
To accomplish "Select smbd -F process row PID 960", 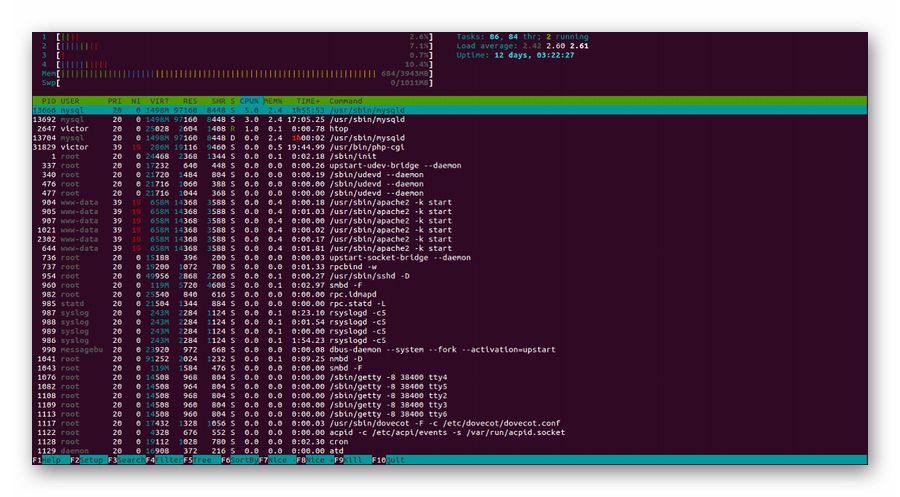I will [x=449, y=285].
